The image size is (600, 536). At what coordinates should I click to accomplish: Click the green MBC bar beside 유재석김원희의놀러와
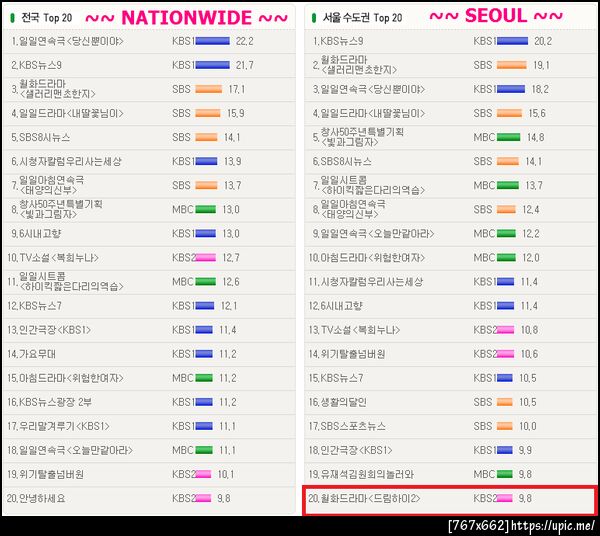pyautogui.click(x=505, y=474)
